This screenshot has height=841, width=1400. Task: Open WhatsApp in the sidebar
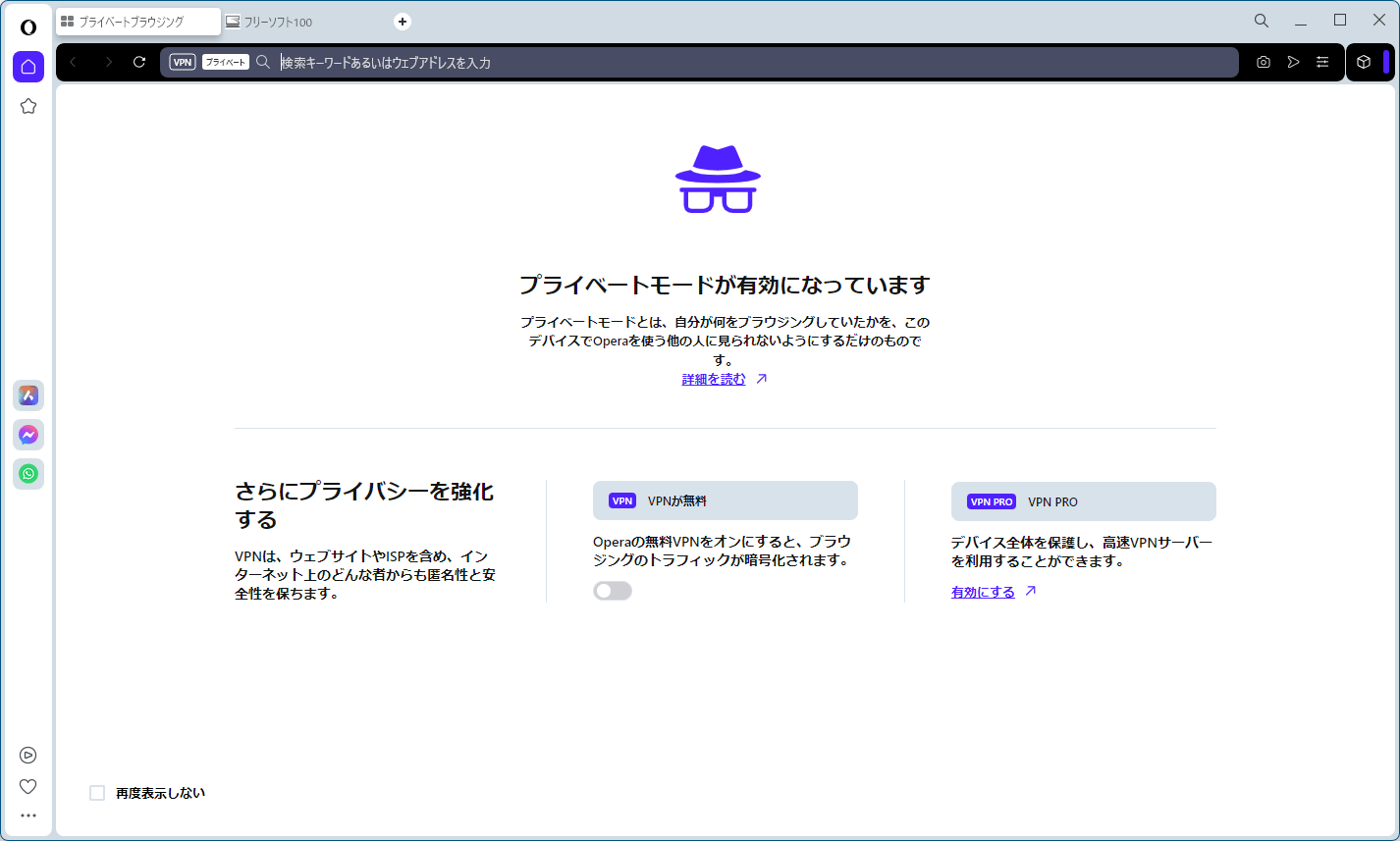pos(28,474)
